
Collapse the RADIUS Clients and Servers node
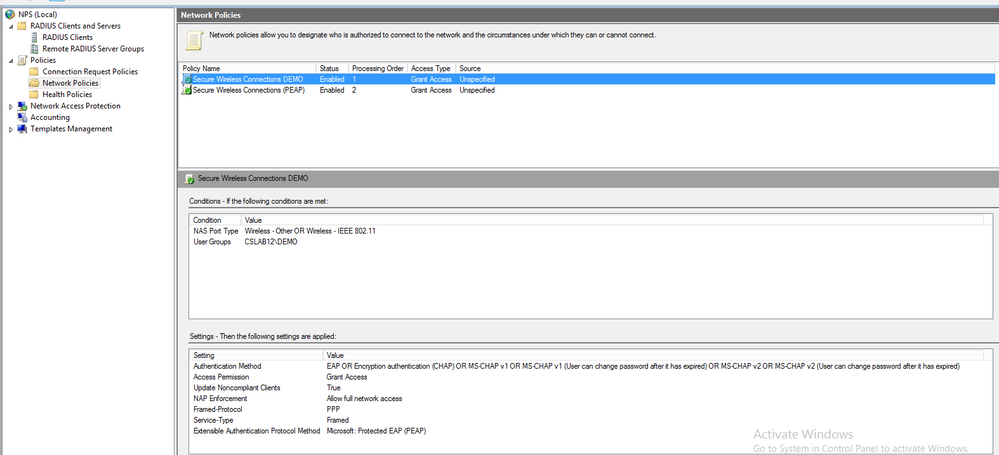click(11, 26)
